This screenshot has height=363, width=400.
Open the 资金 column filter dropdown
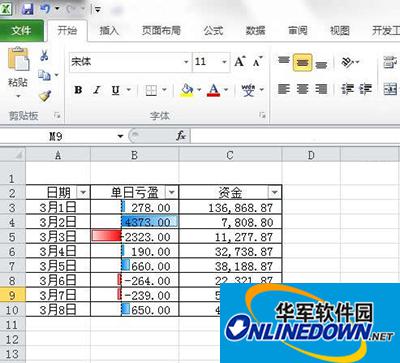click(275, 192)
